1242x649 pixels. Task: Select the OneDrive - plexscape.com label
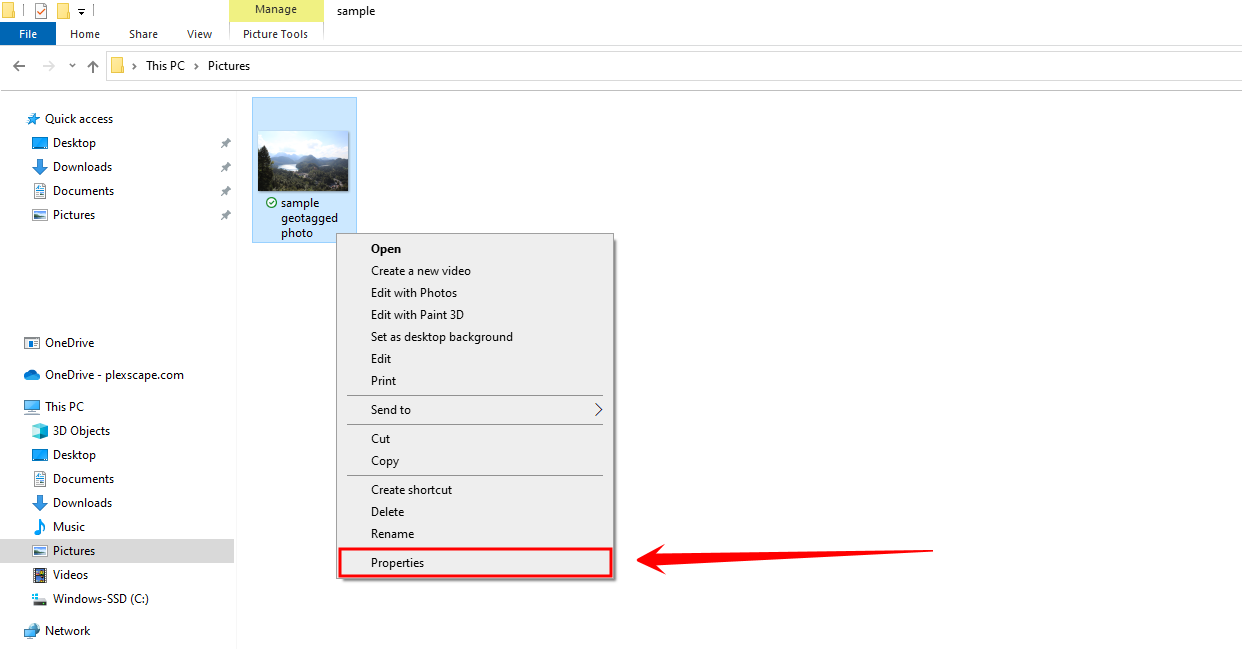pos(114,375)
